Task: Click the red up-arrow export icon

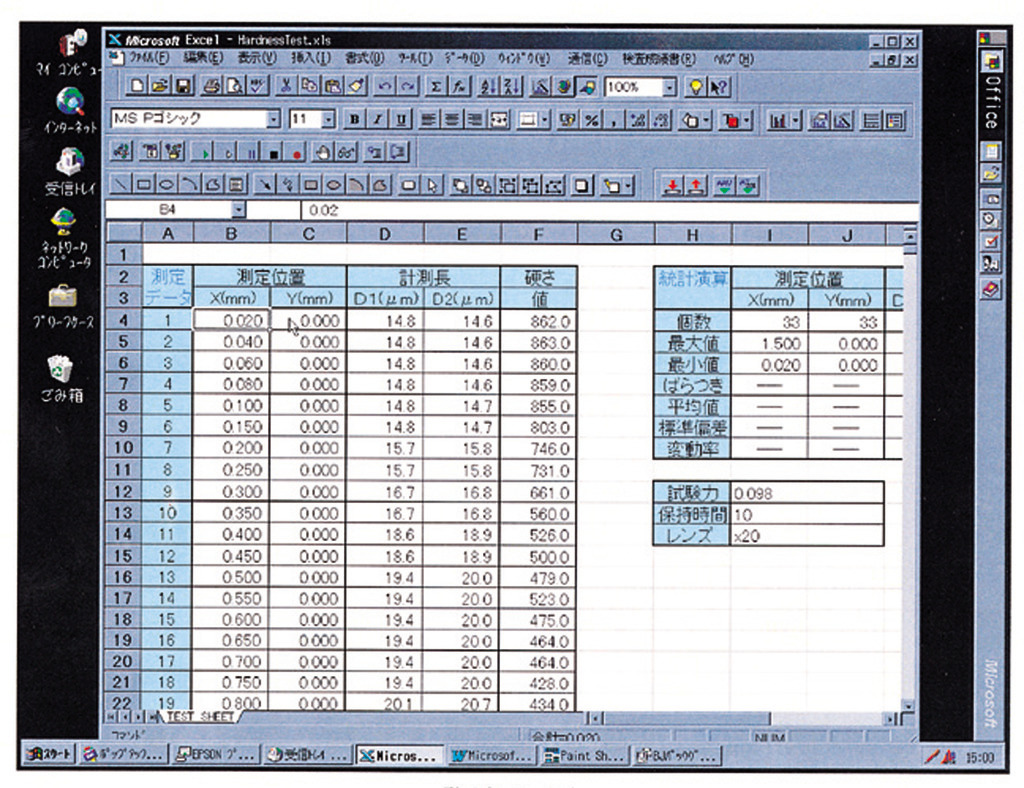Action: click(x=696, y=186)
